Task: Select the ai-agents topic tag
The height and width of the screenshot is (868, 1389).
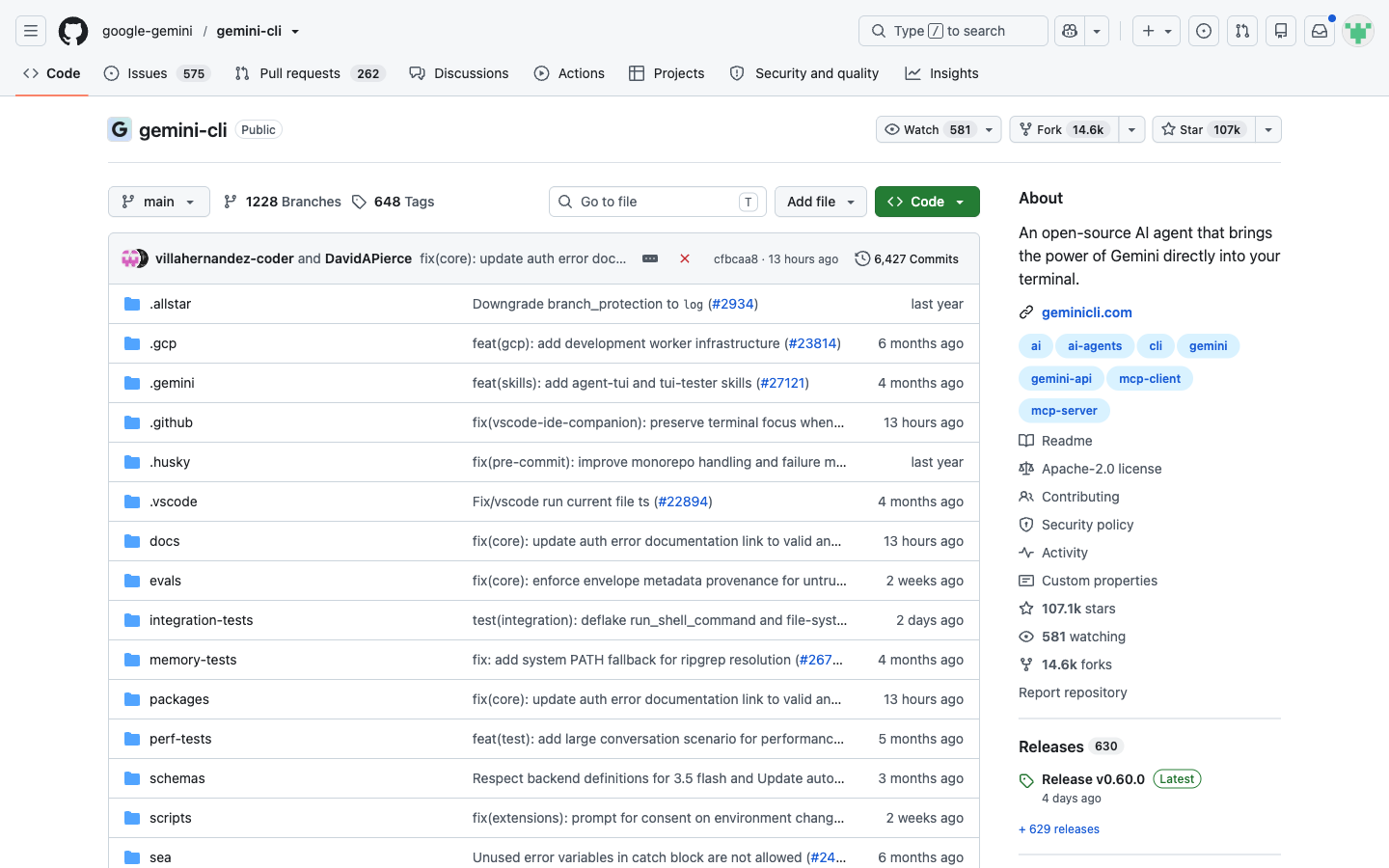Action: tap(1095, 346)
